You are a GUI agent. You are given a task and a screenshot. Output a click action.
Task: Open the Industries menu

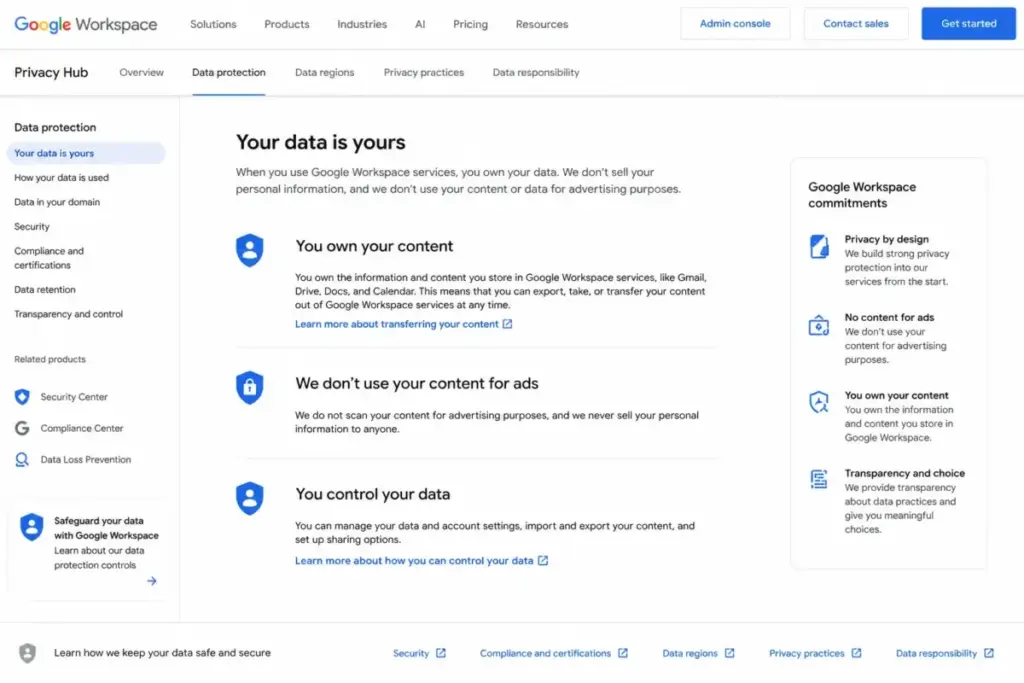point(362,24)
